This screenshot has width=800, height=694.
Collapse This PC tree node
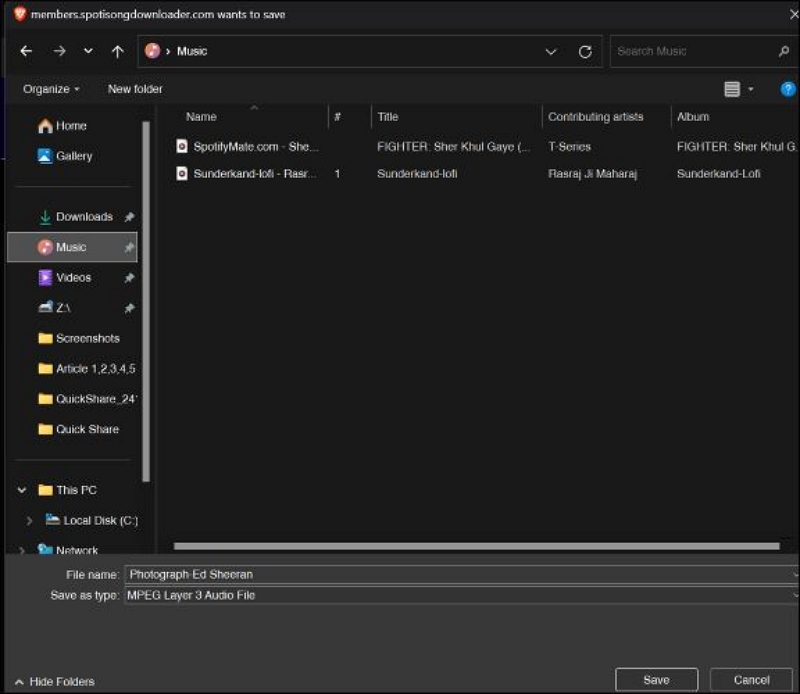[x=21, y=490]
